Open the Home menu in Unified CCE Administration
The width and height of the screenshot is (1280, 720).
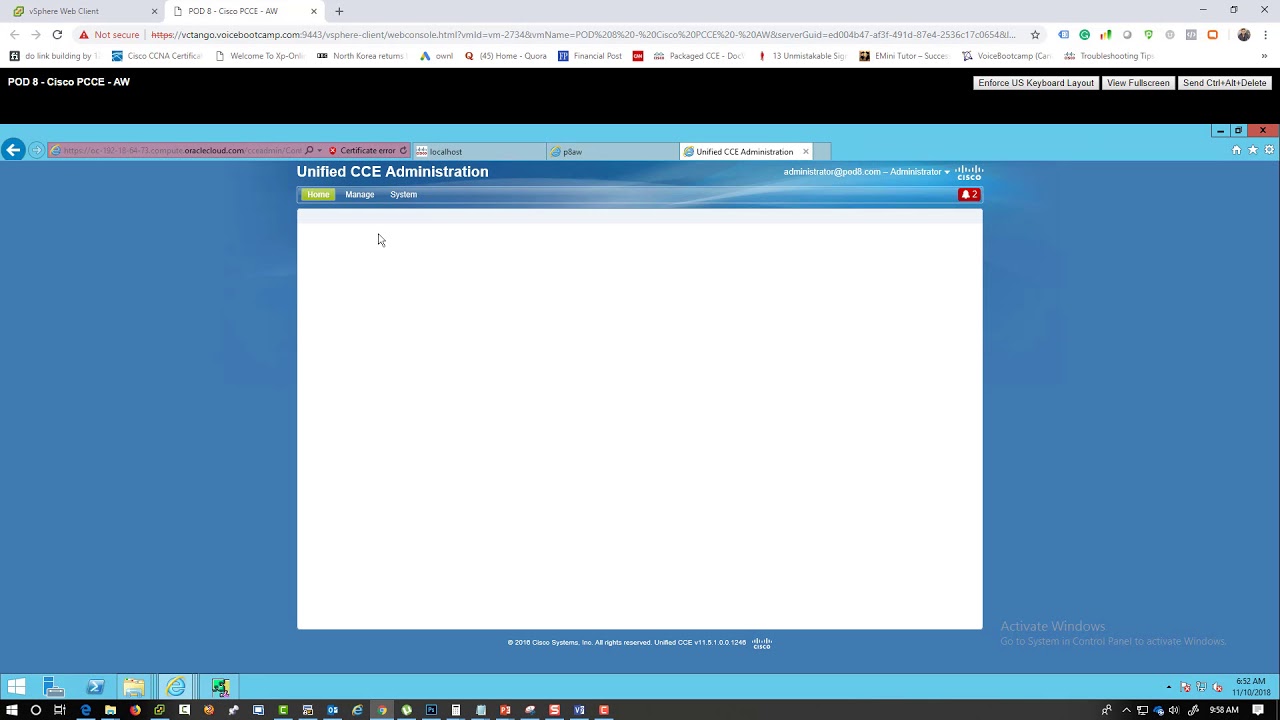[x=318, y=195]
